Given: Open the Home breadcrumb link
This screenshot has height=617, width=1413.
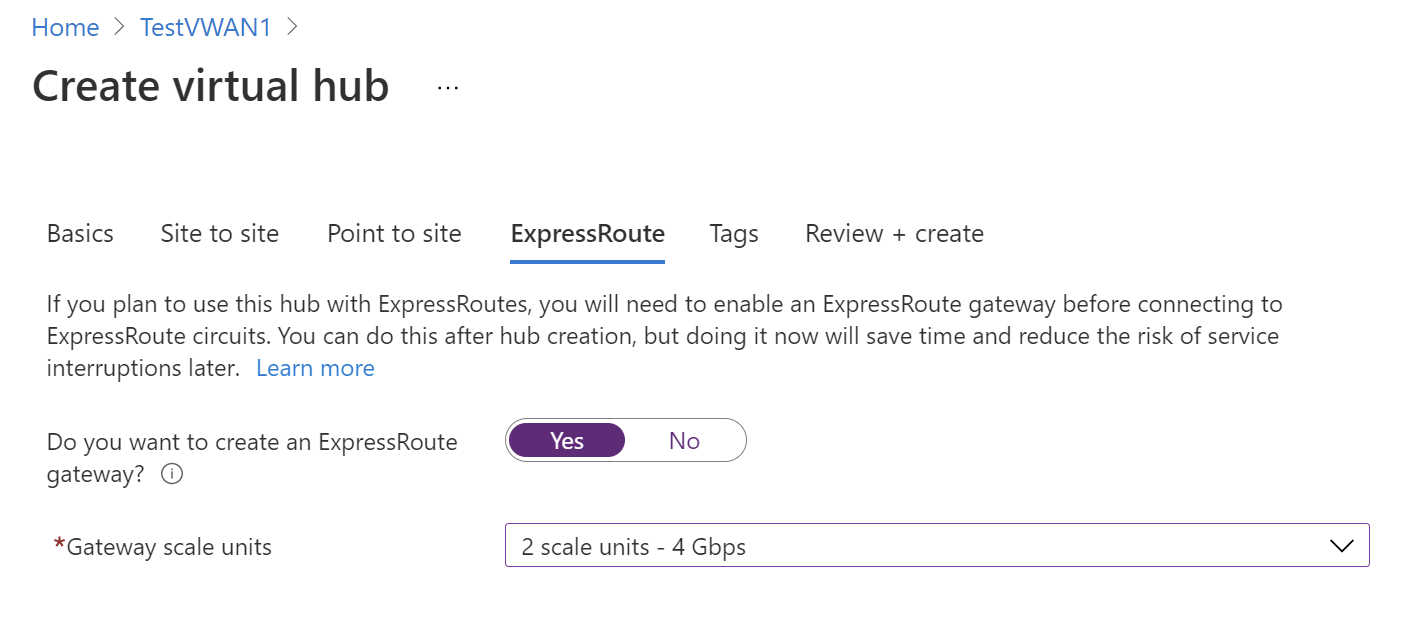Looking at the screenshot, I should click(64, 27).
